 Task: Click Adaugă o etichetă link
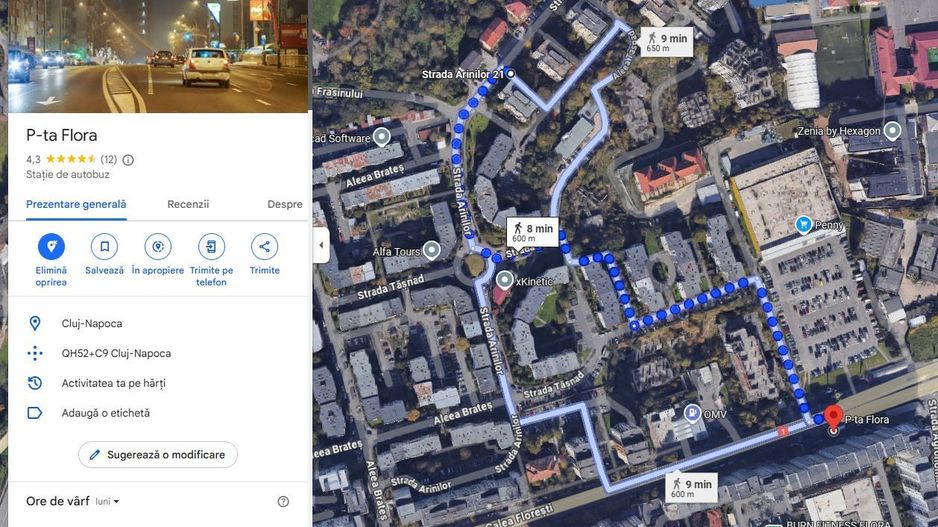coord(105,413)
